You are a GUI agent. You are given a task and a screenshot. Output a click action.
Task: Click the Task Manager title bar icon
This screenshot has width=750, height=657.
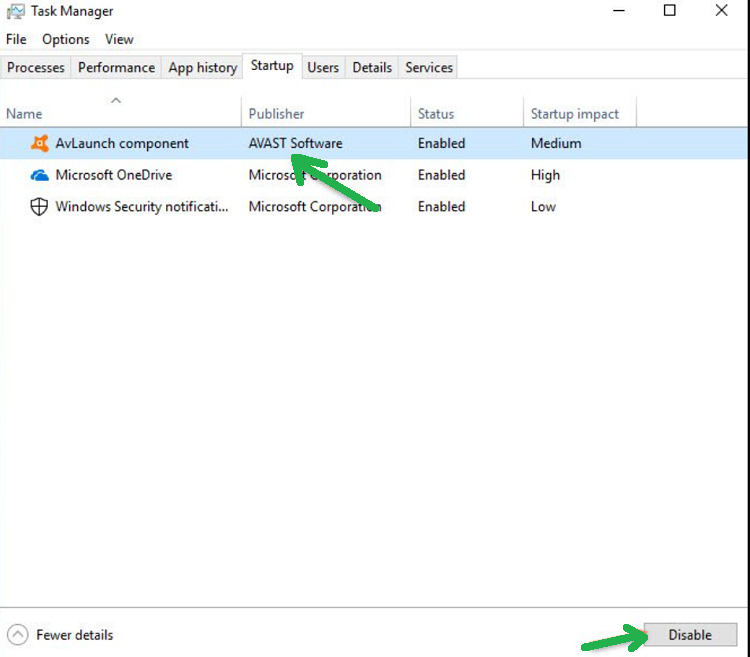click(x=15, y=11)
